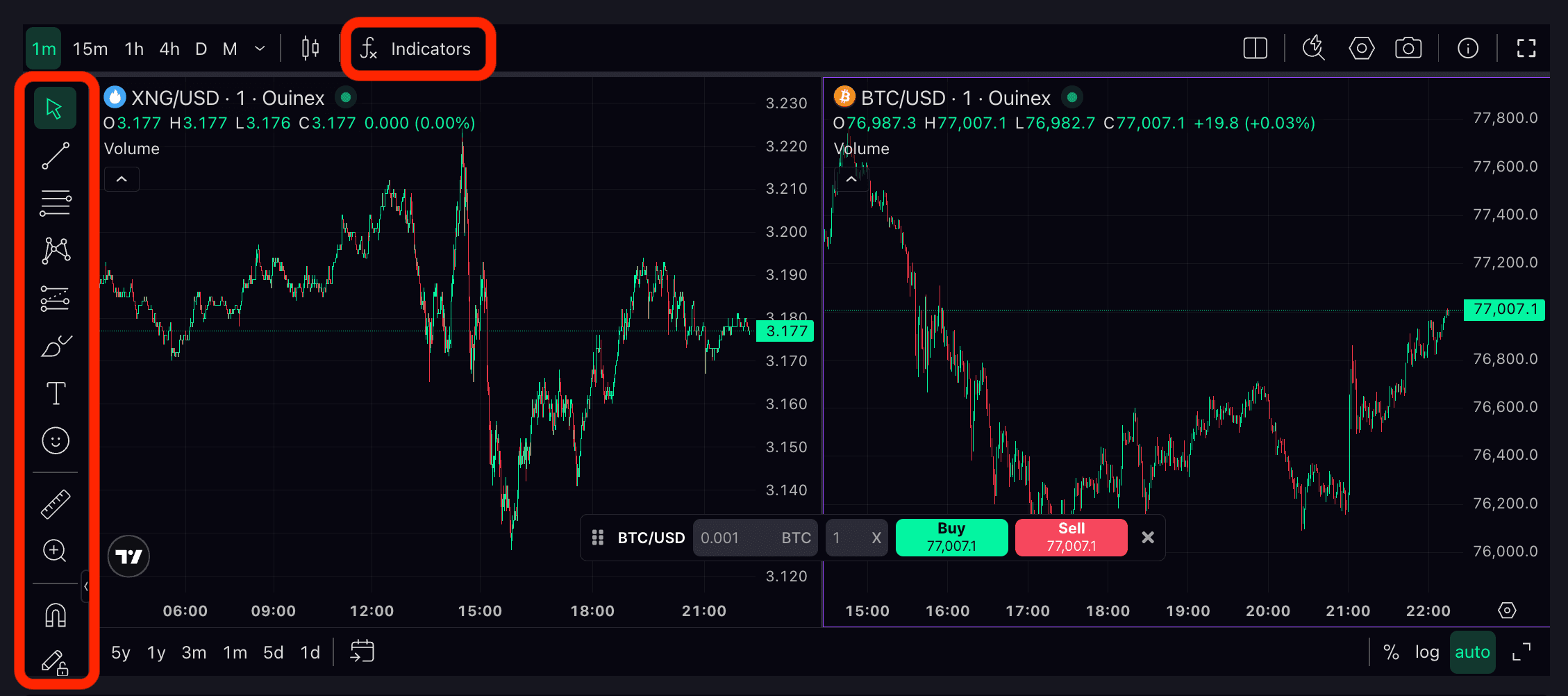Open the emoji and stickers tool
Image resolution: width=1568 pixels, height=696 pixels.
point(55,440)
